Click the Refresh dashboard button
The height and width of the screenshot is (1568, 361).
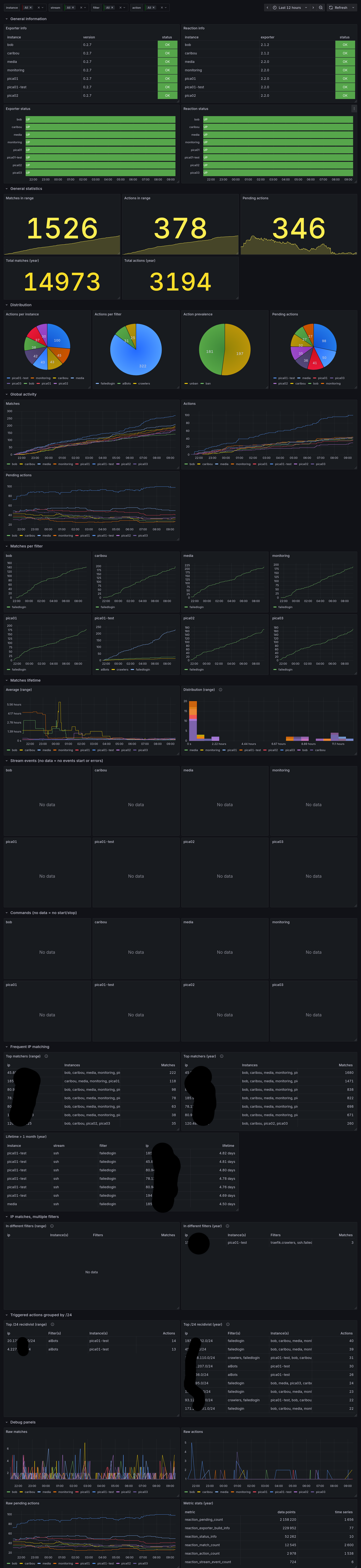coord(339,8)
